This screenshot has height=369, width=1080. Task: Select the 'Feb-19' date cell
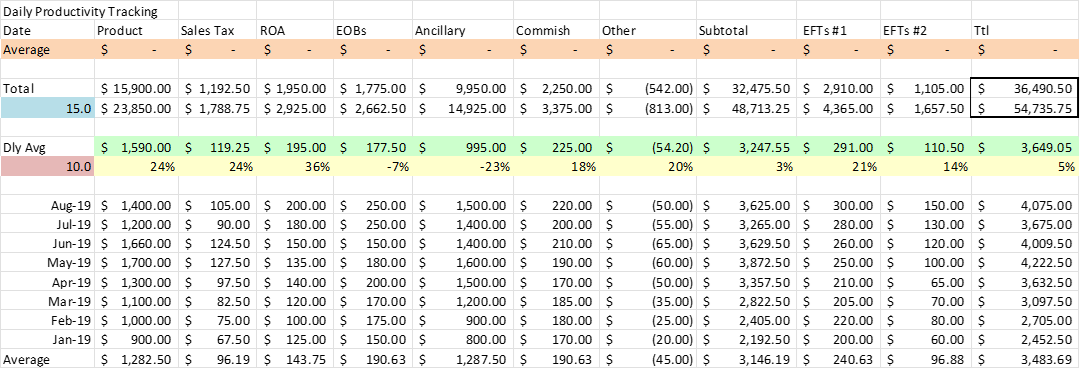[x=48, y=320]
